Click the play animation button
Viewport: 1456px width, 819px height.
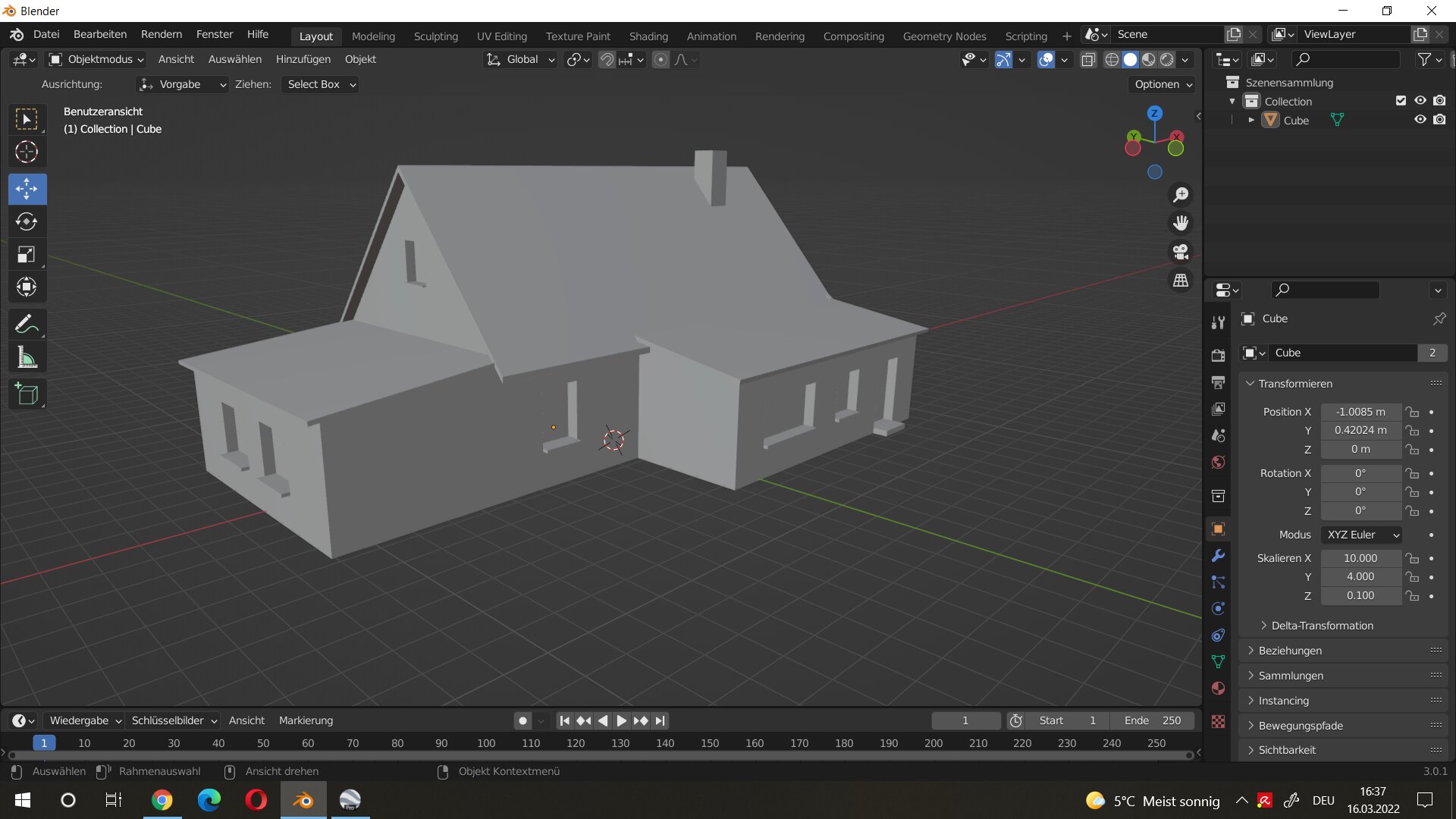[621, 720]
